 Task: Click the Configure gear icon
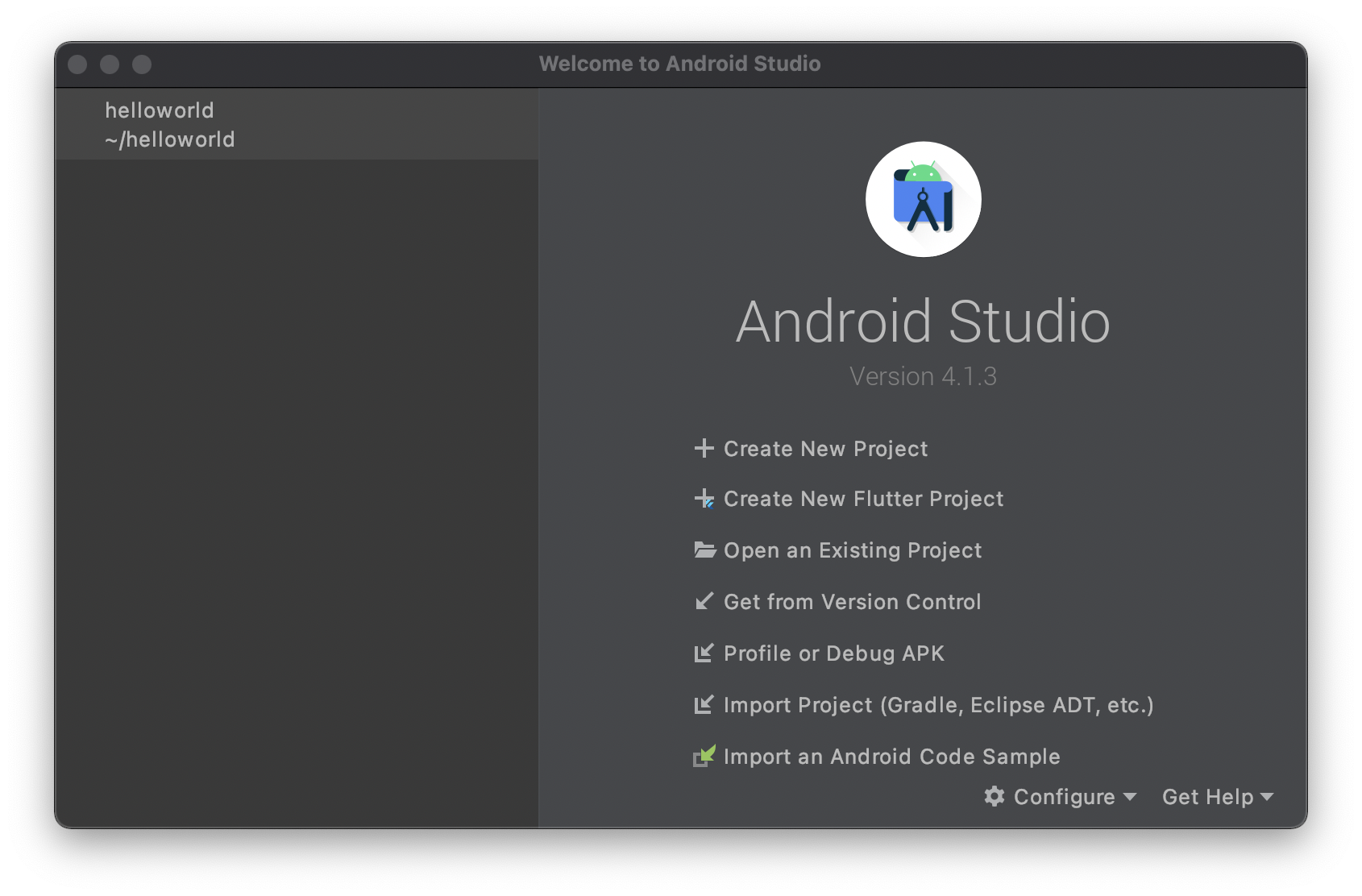[995, 796]
